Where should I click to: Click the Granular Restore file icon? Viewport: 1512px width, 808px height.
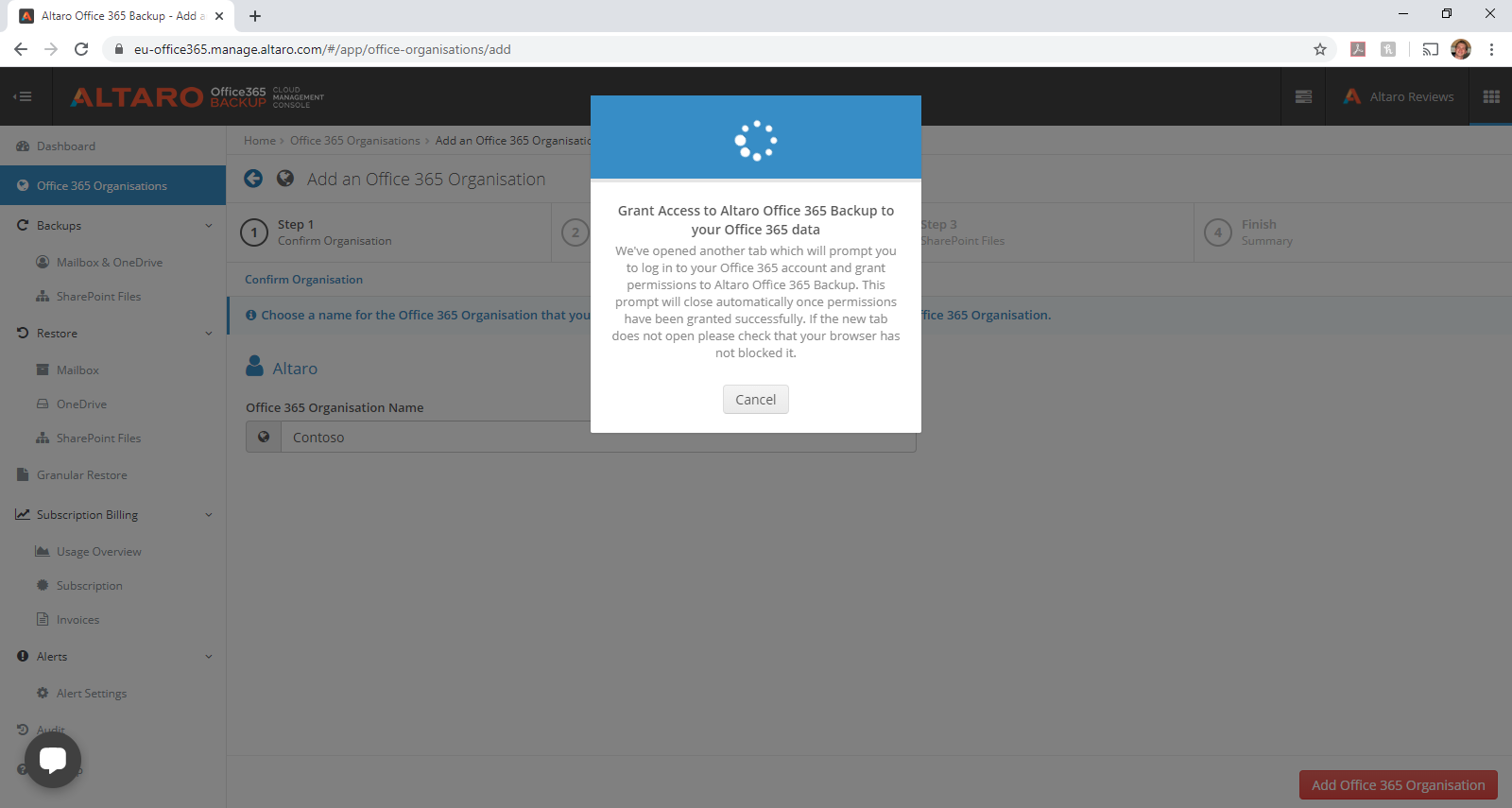pyautogui.click(x=23, y=474)
